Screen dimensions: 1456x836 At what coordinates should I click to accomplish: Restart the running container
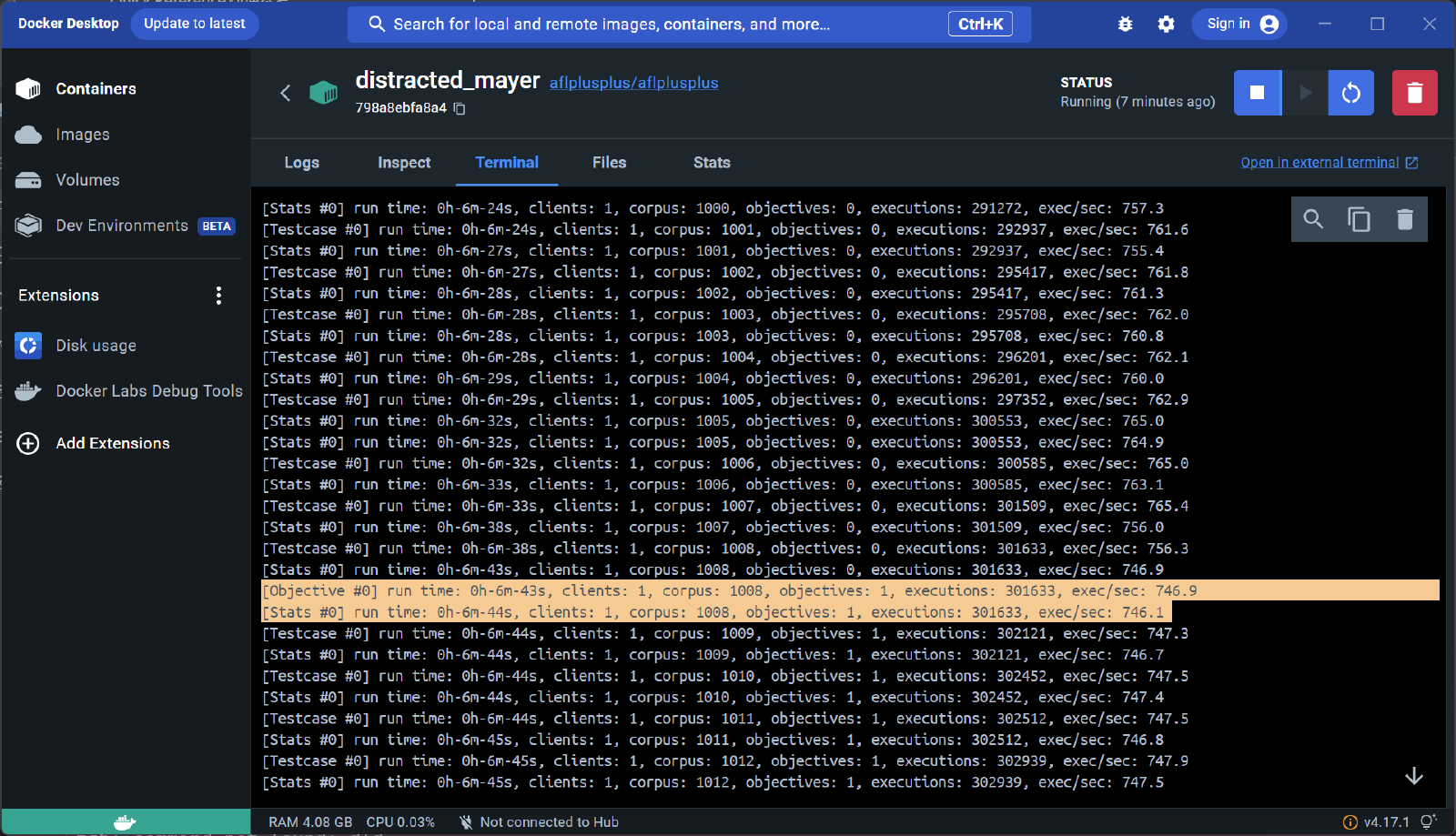(1350, 92)
